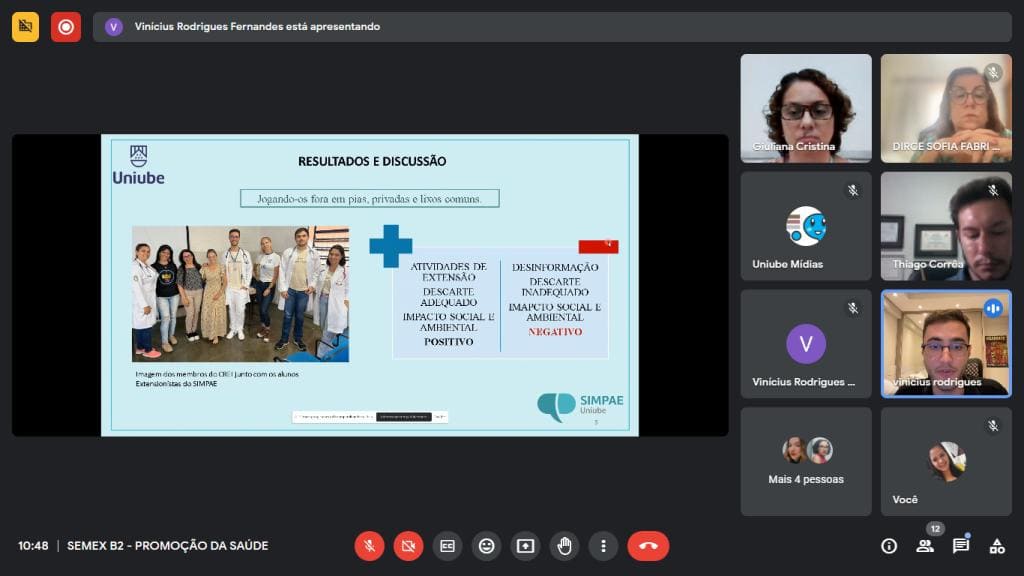Click the meeting name SEMEX B2 - PROMOÇÃO DA SAÚDE

tap(168, 545)
